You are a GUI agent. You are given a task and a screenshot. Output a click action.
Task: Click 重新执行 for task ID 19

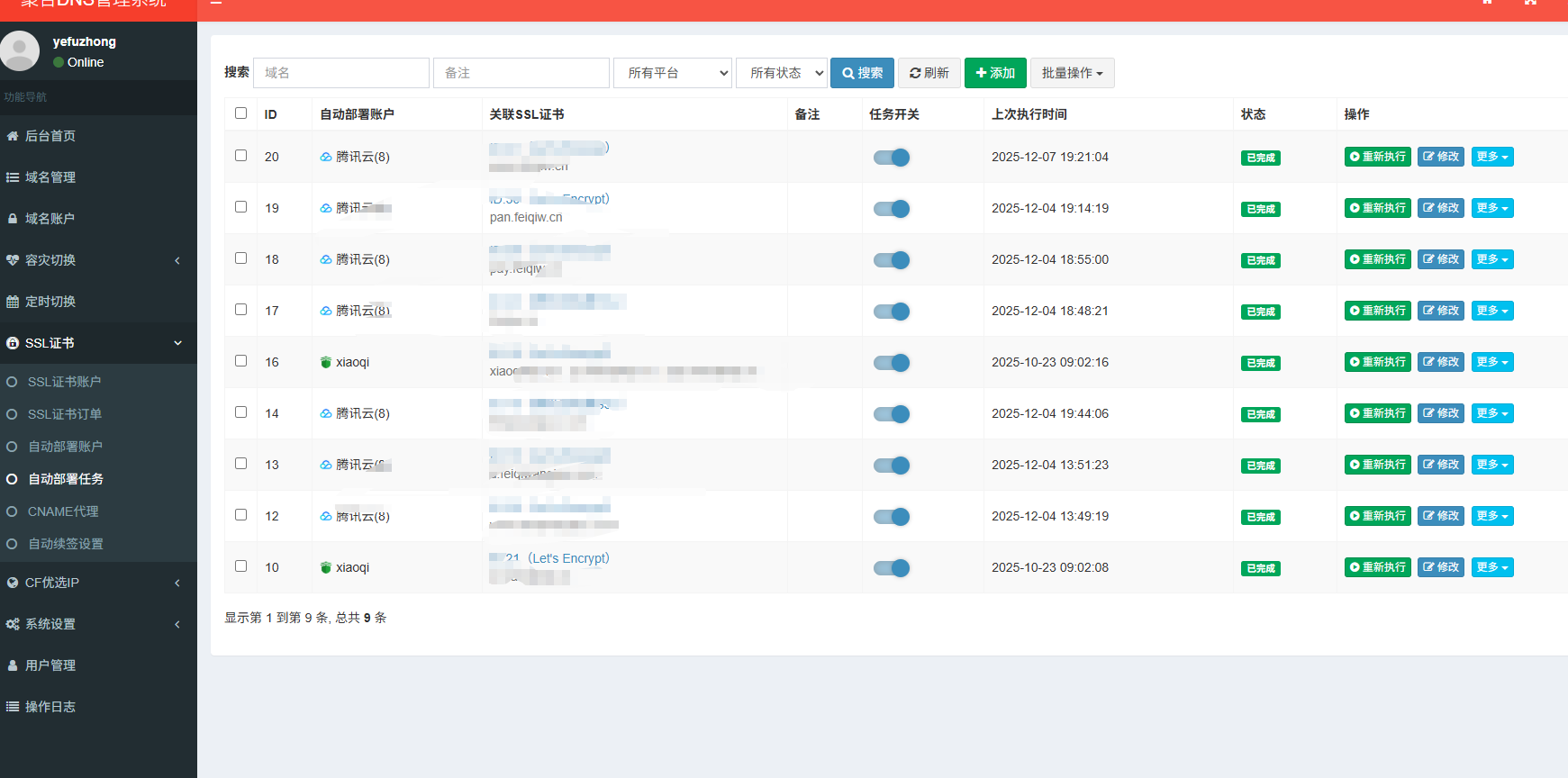tap(1377, 208)
